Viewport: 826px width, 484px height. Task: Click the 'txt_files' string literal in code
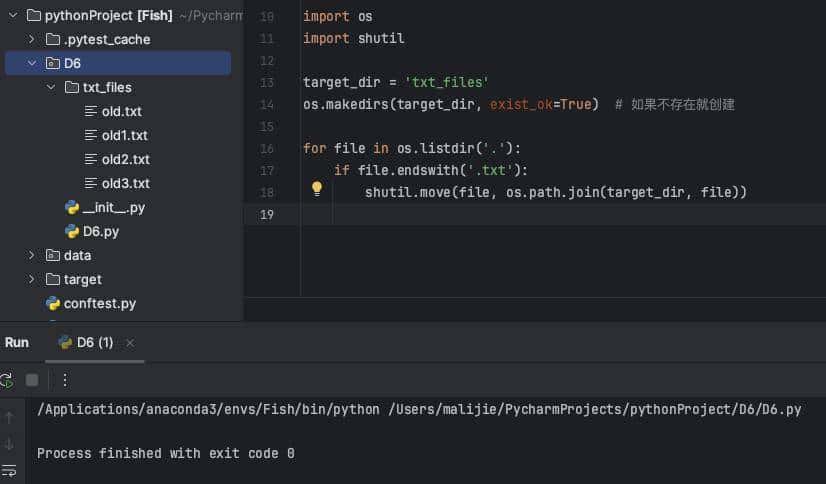pos(447,82)
